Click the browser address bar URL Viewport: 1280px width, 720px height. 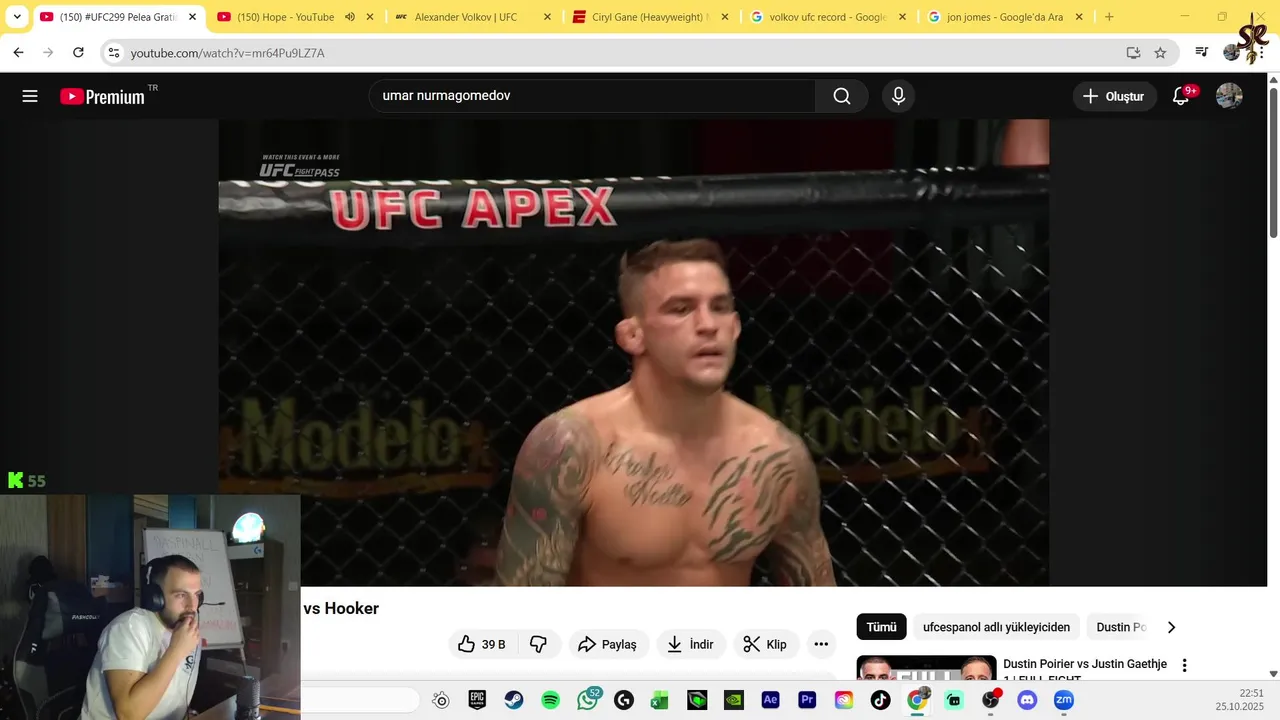[x=228, y=53]
